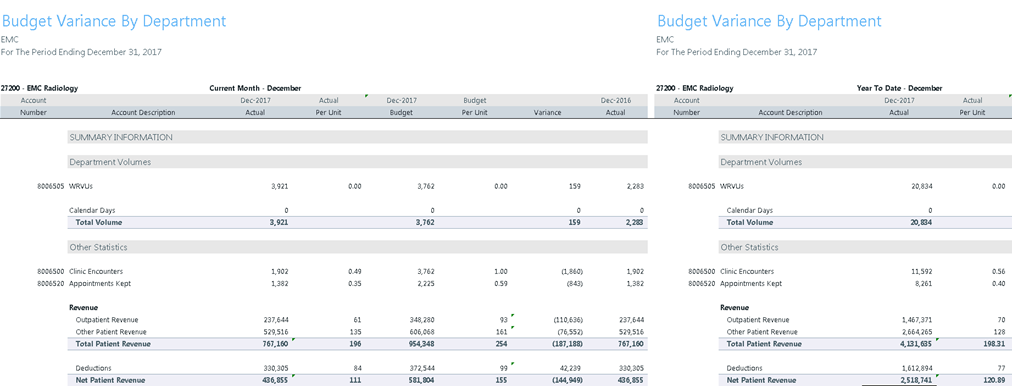
Task: Click the left Budget Variance By Department title
Action: (114, 21)
